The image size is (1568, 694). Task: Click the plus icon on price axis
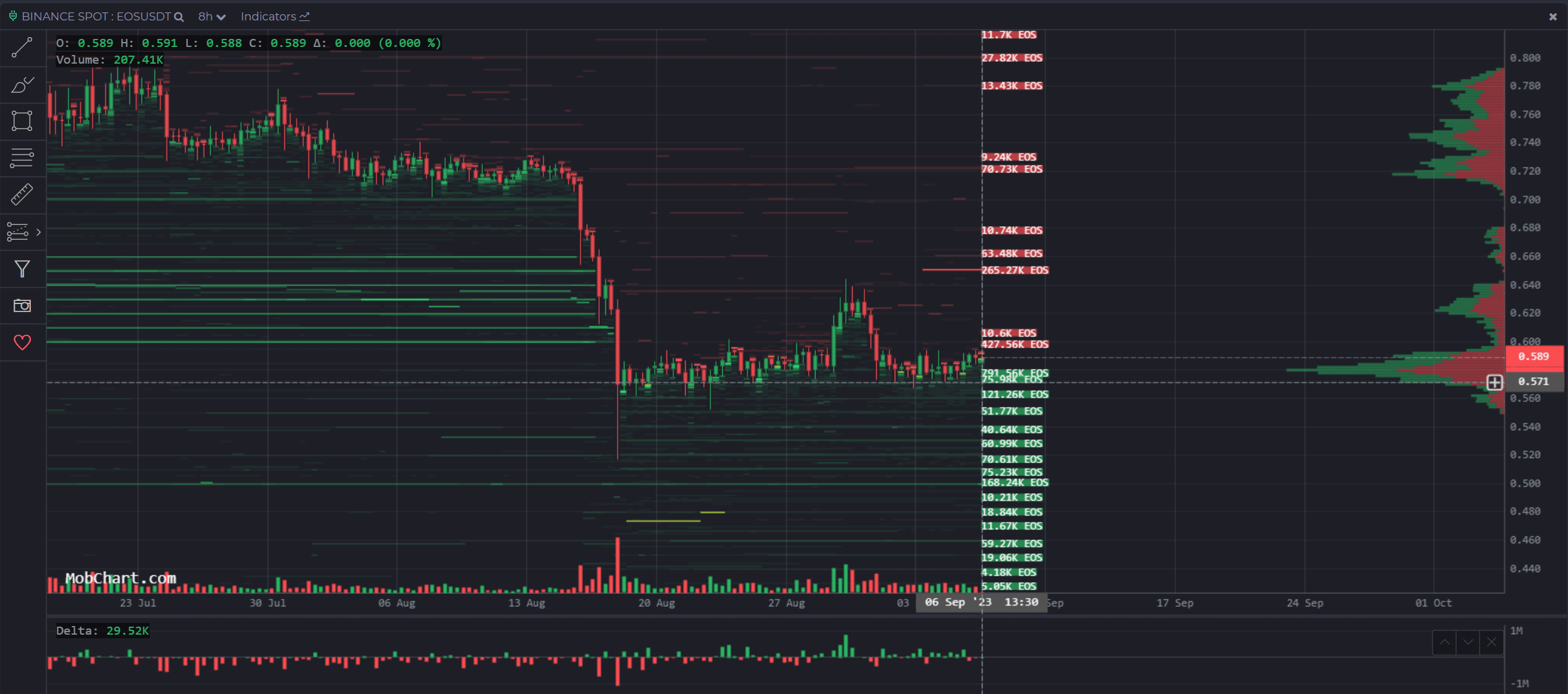(1494, 383)
